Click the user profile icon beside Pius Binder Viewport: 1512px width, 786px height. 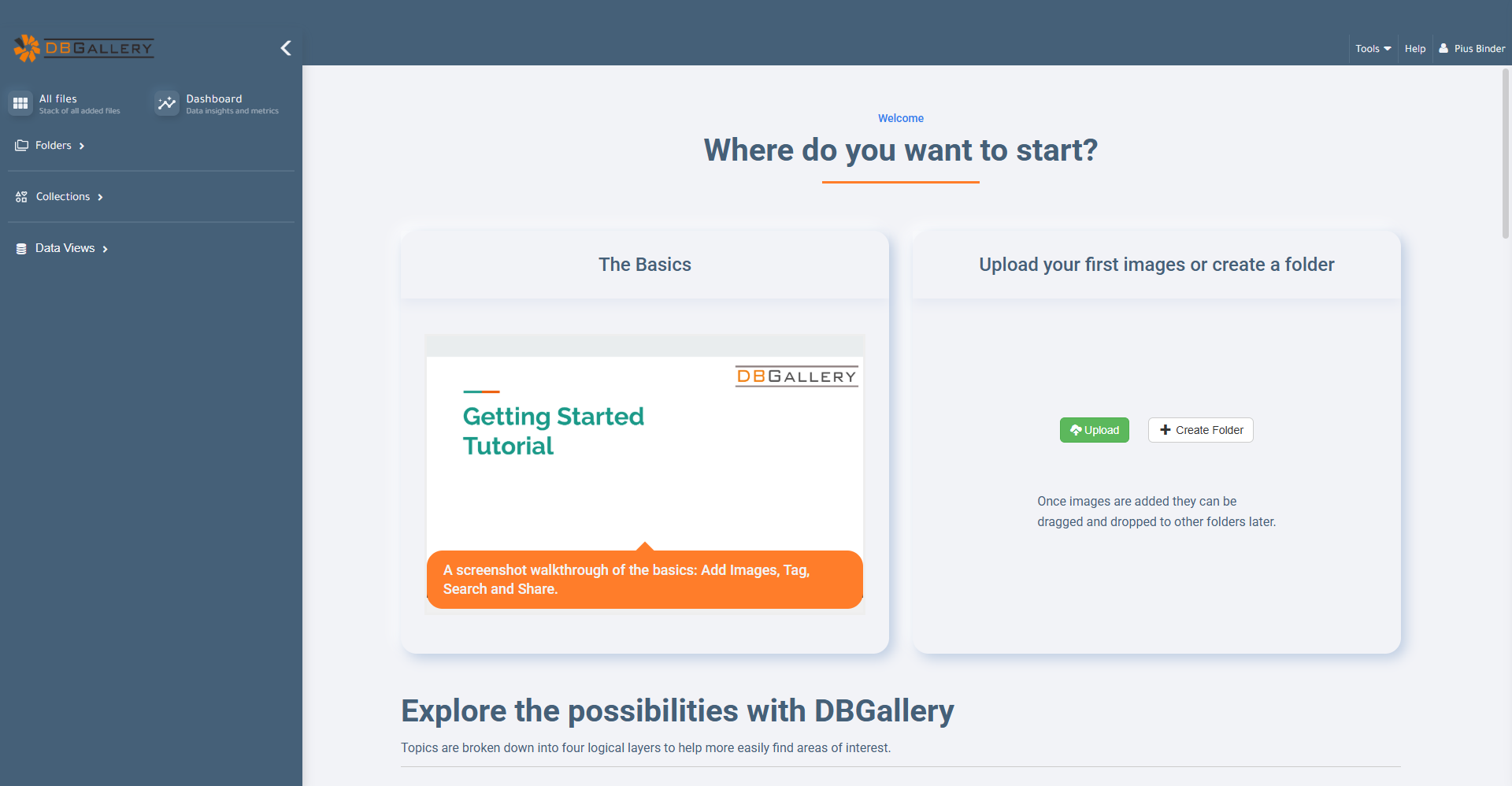click(1443, 48)
